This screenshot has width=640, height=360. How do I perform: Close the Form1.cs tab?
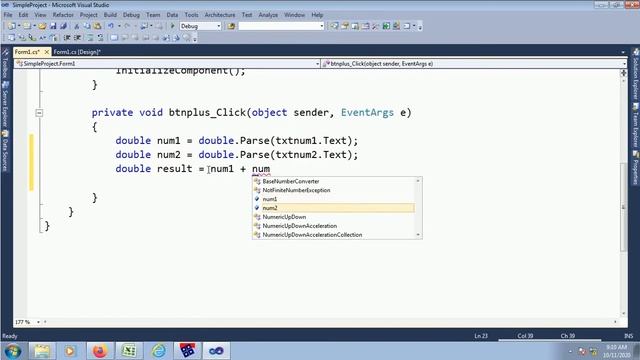pyautogui.click(x=47, y=52)
